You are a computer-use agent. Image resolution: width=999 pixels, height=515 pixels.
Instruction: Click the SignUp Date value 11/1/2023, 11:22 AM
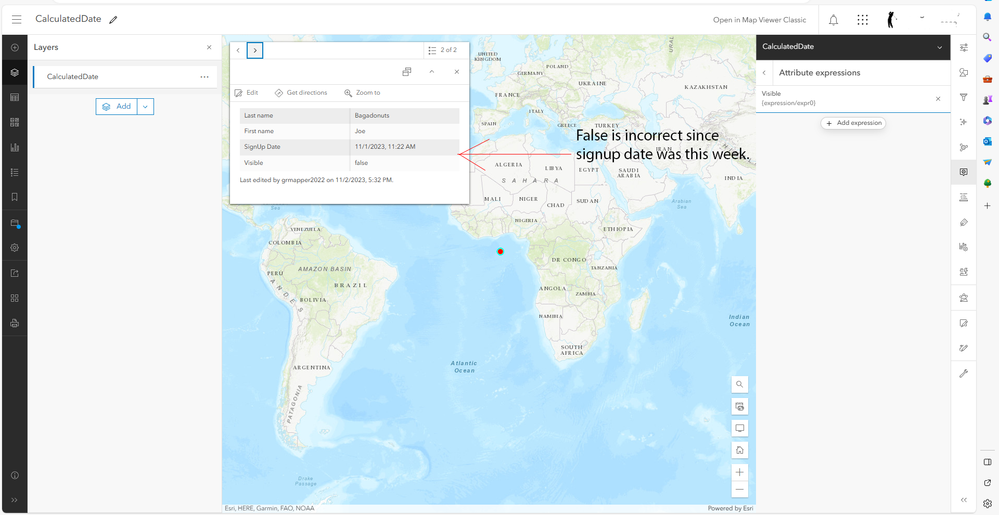(405, 147)
